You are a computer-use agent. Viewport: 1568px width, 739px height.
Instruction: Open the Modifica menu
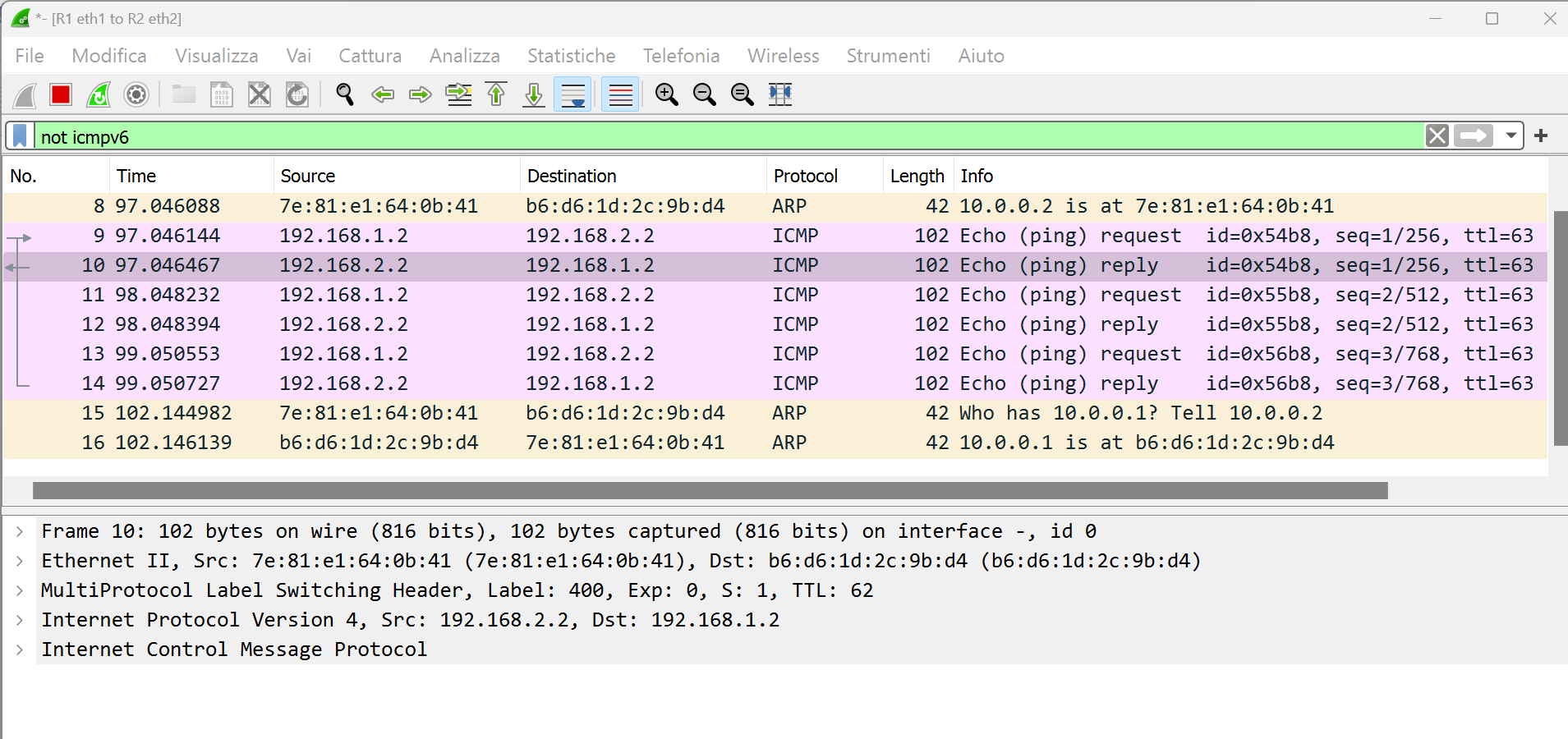(x=109, y=56)
